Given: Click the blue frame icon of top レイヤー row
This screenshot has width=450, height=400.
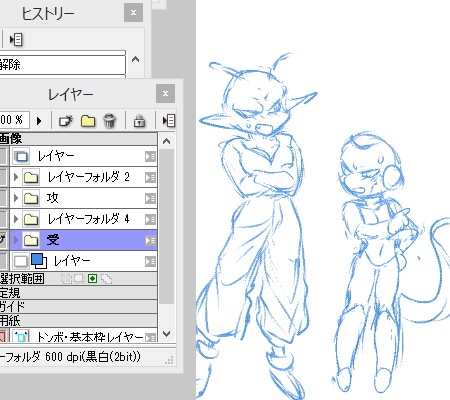Looking at the screenshot, I should point(22,156).
